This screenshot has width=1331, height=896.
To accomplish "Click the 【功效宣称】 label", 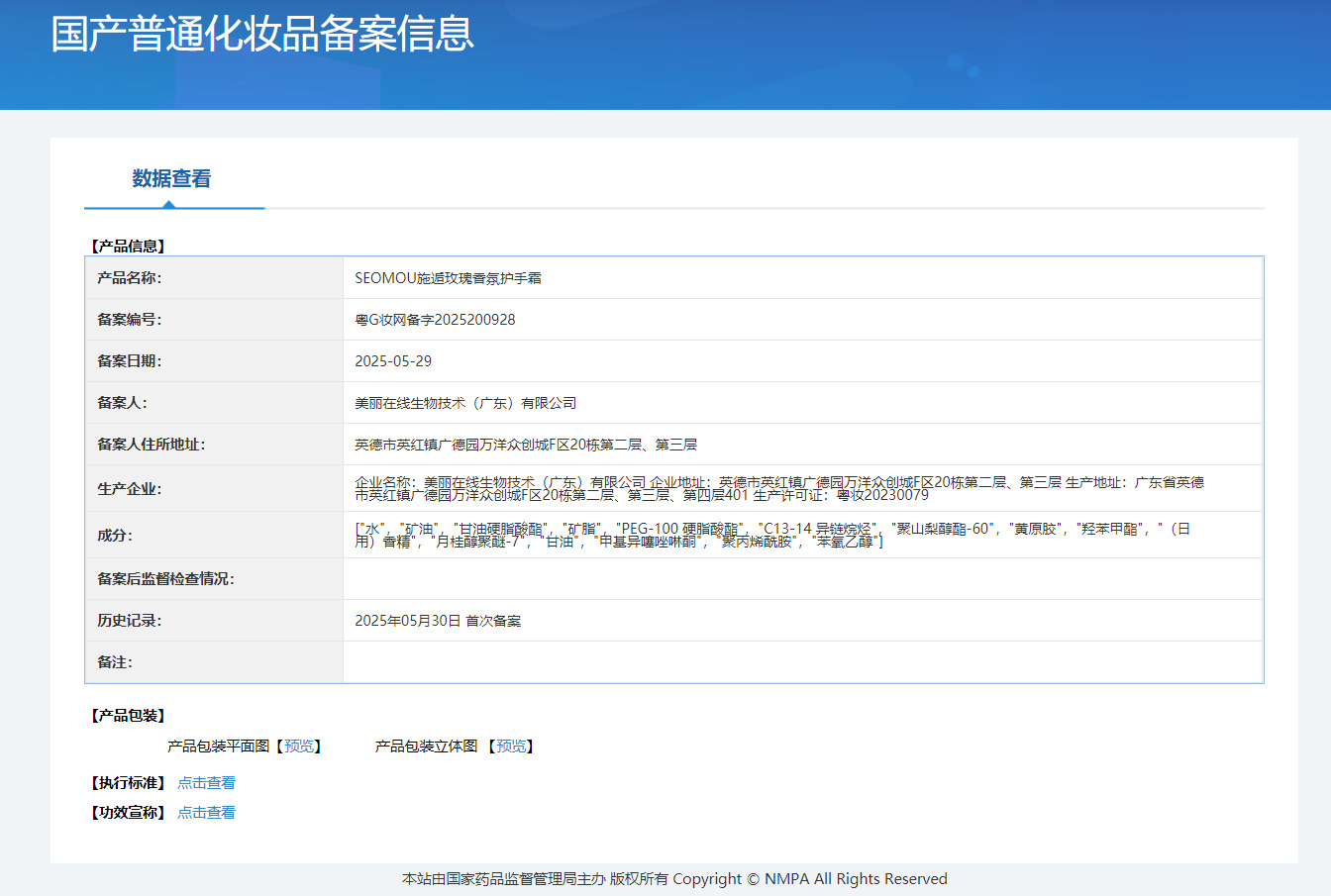I will pos(128,812).
